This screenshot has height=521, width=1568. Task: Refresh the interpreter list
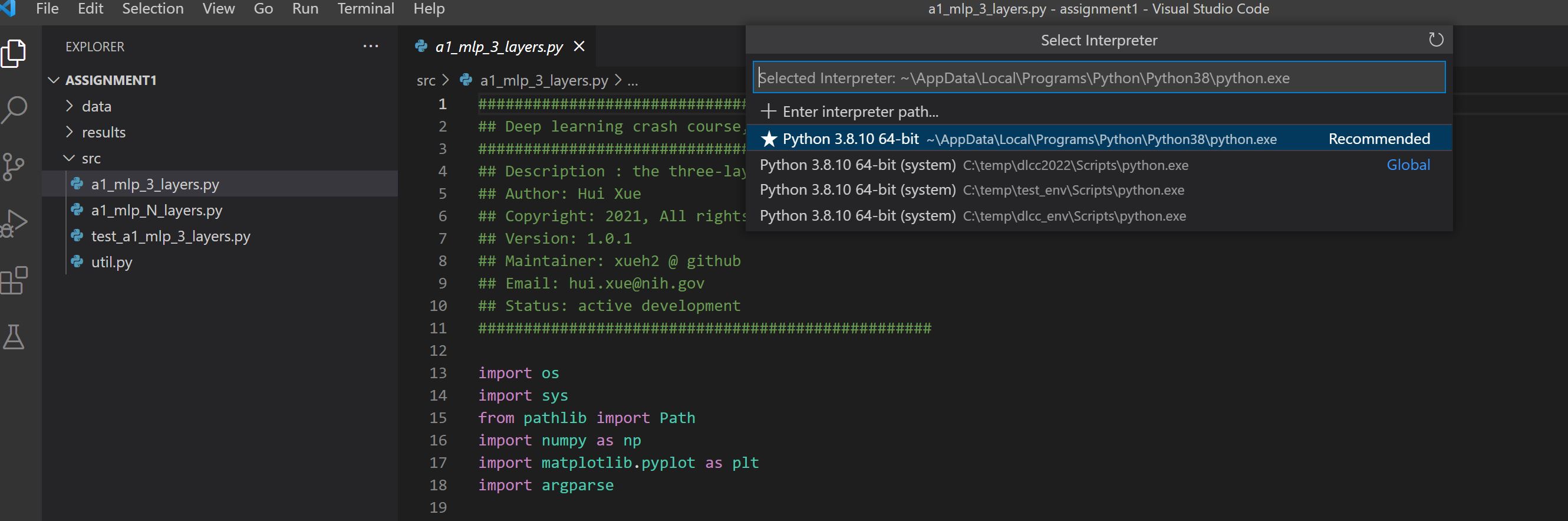coord(1435,40)
